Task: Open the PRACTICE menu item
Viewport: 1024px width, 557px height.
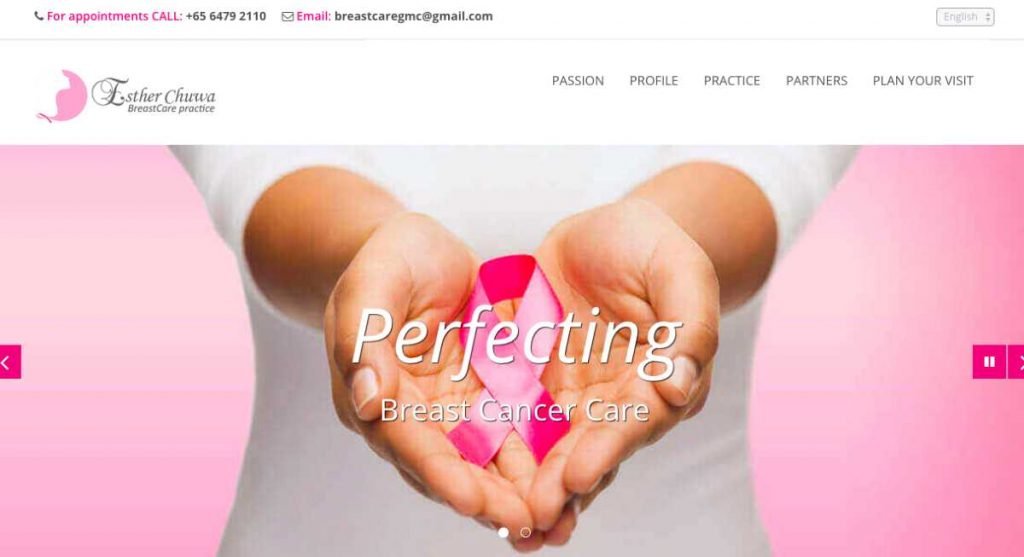Action: point(731,80)
